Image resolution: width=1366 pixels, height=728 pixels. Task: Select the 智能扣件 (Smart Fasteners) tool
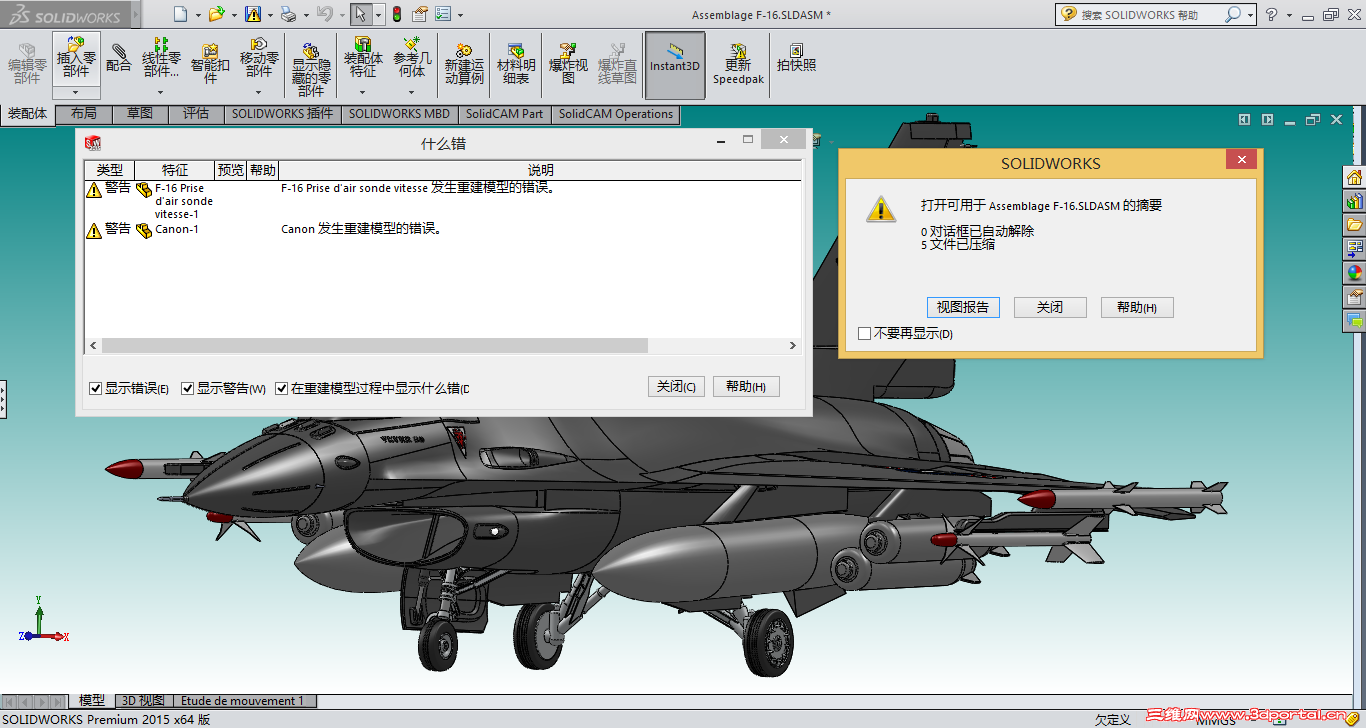pyautogui.click(x=210, y=62)
